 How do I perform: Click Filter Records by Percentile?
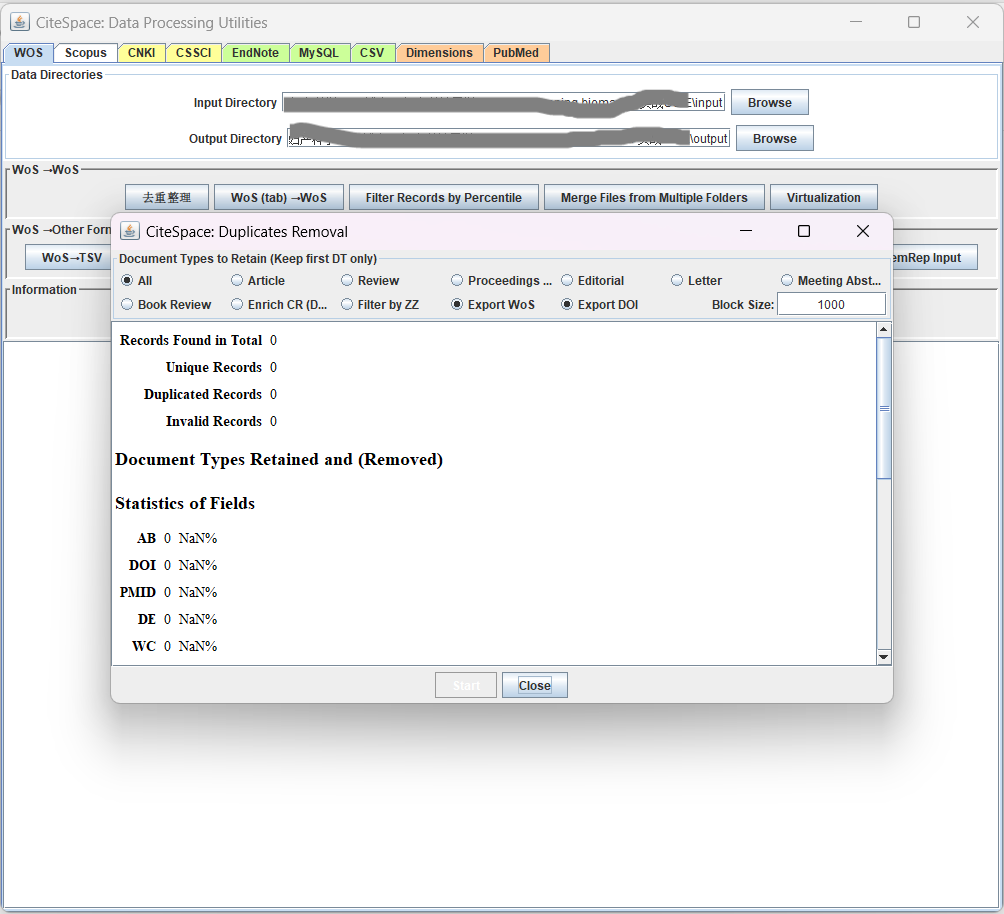pyautogui.click(x=444, y=197)
